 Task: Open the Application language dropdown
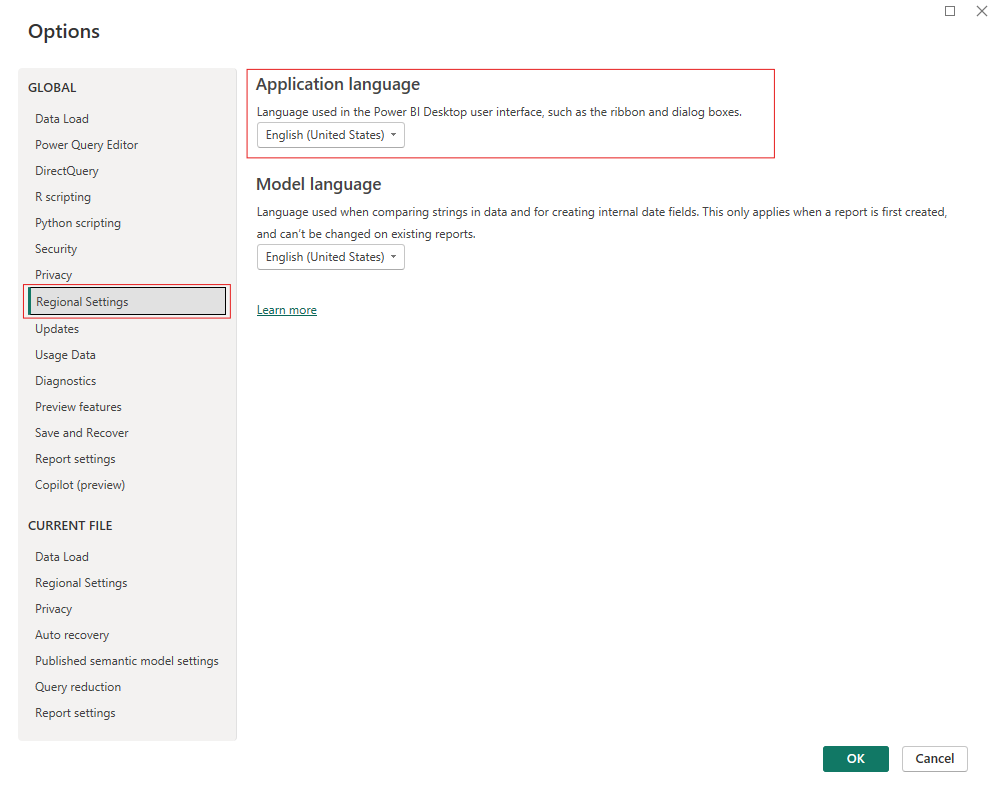(x=330, y=135)
